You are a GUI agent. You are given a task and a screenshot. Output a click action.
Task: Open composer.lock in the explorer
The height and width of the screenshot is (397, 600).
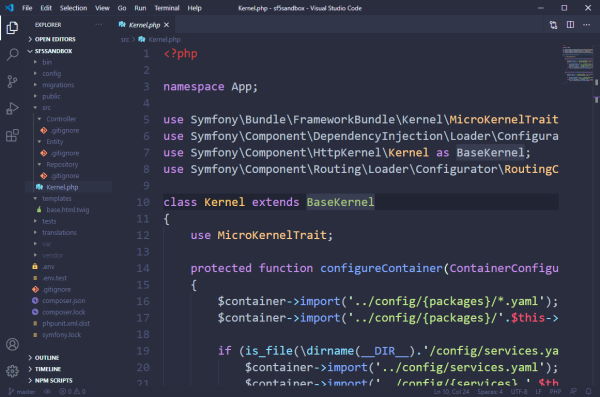coord(64,312)
